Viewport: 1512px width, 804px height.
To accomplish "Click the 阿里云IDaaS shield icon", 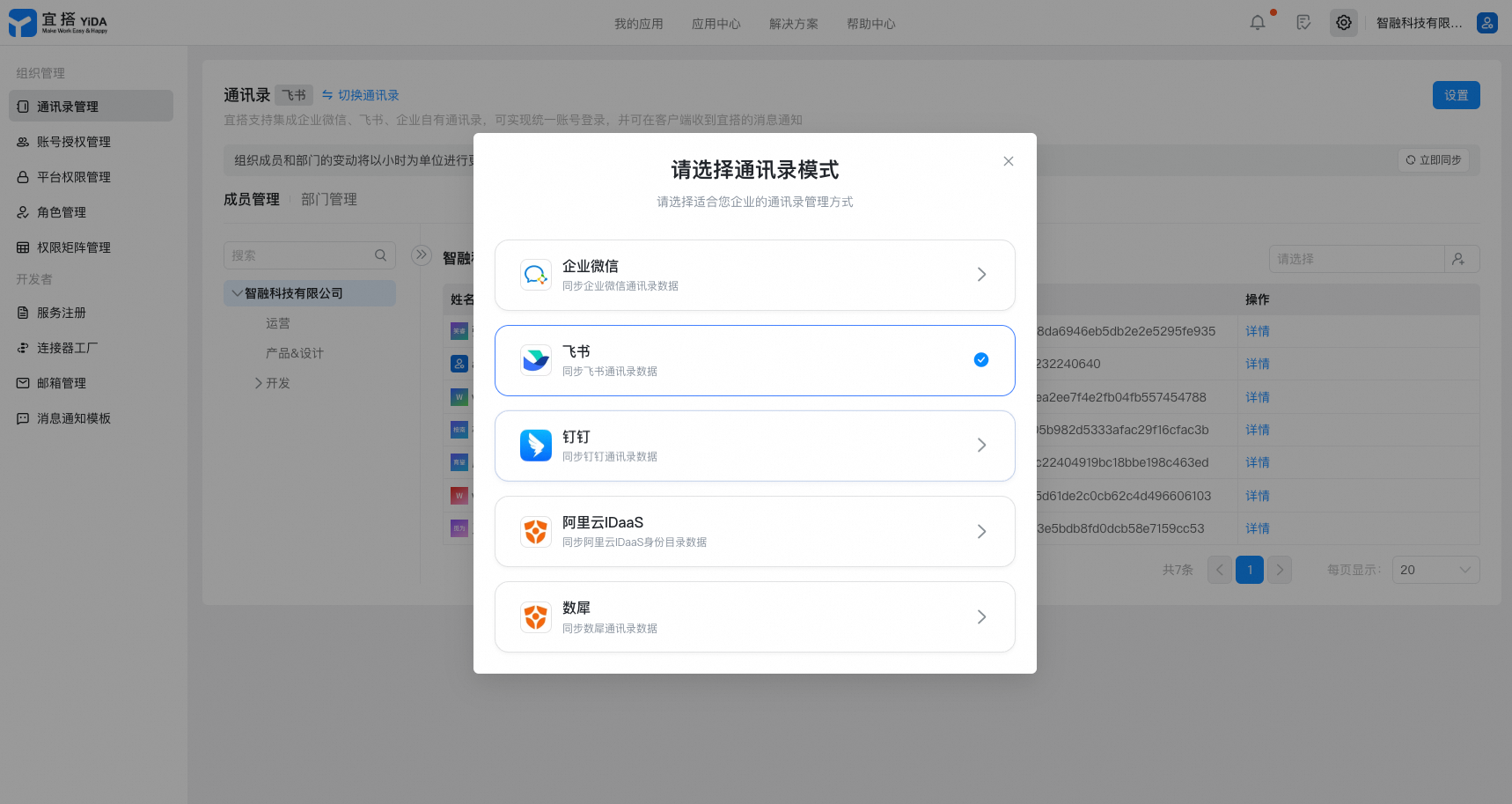I will click(535, 531).
